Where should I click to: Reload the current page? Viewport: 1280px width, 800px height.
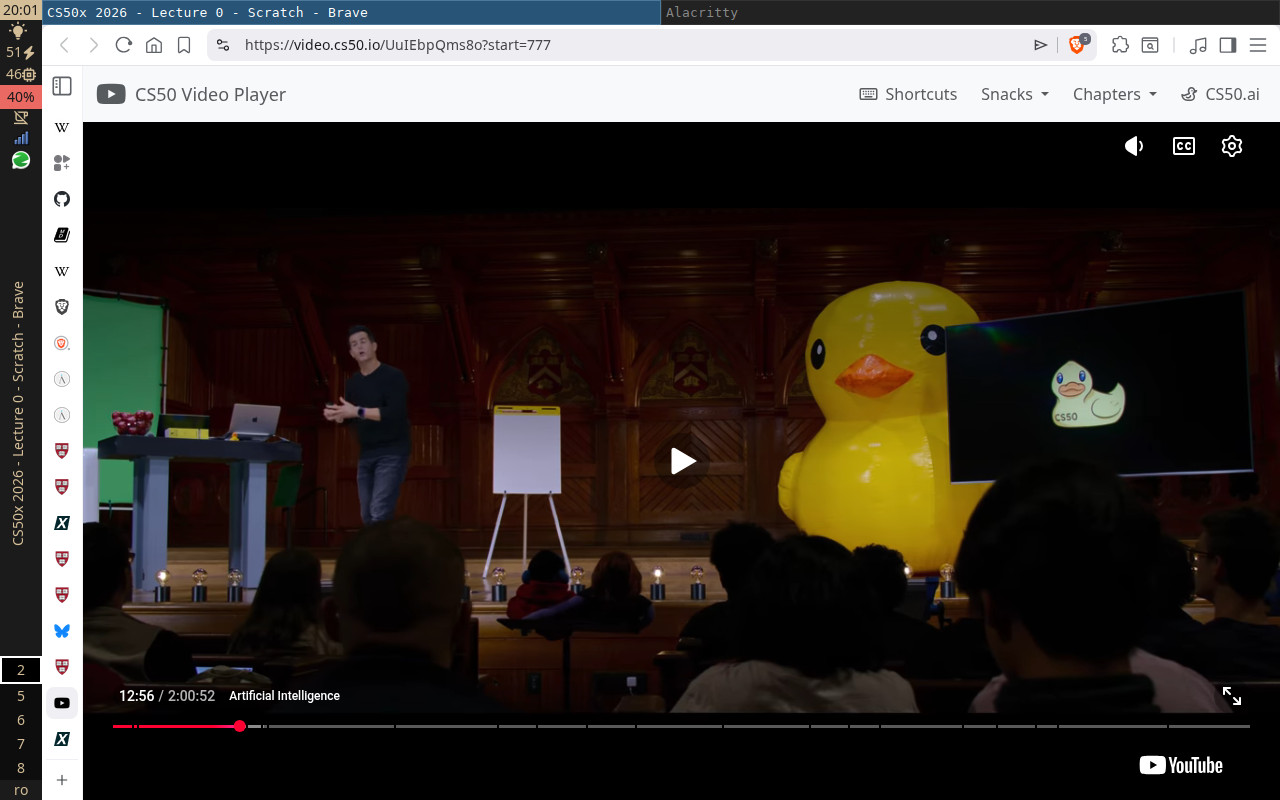tap(123, 45)
